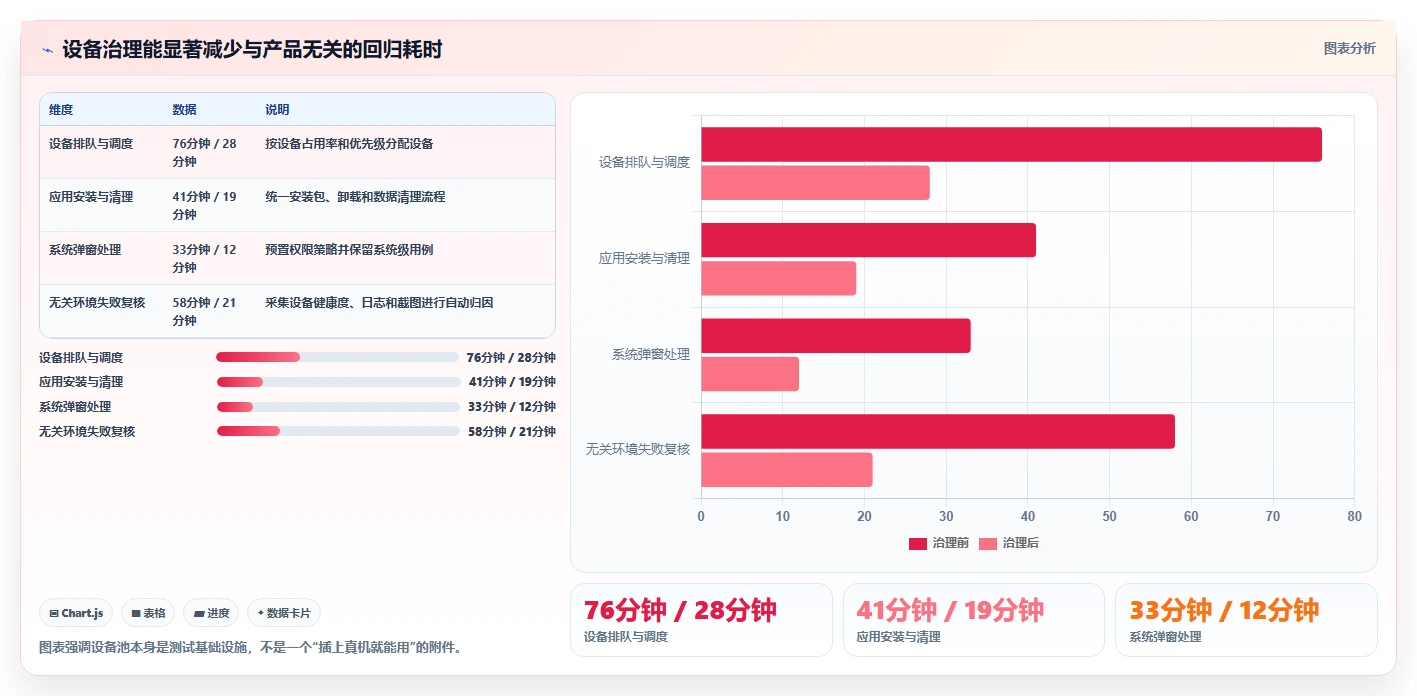The width and height of the screenshot is (1417, 696).
Task: Click the chart axis label 应用安装与清理
Action: pyautogui.click(x=644, y=258)
